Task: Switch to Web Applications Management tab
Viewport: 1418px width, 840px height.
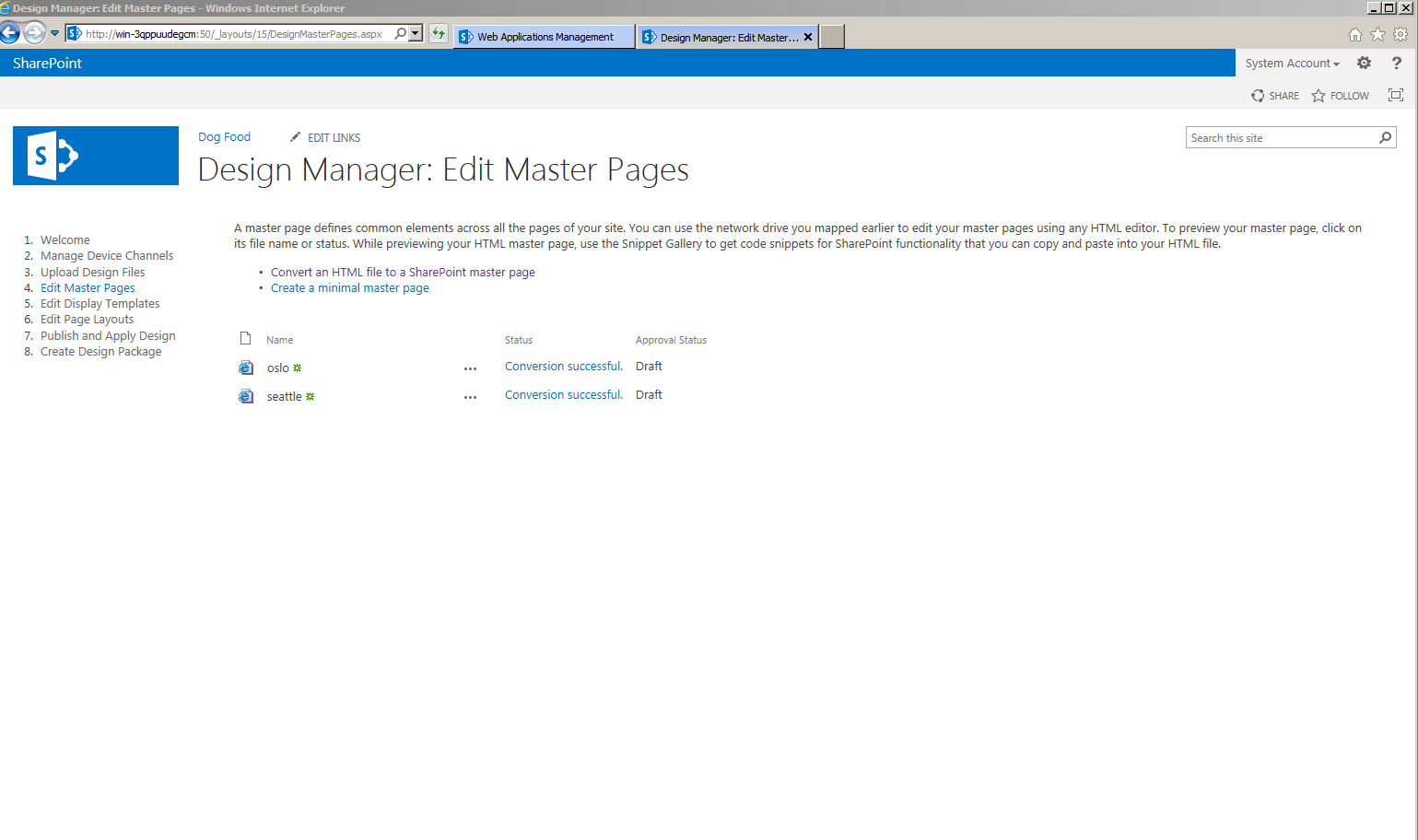Action: pyautogui.click(x=545, y=37)
